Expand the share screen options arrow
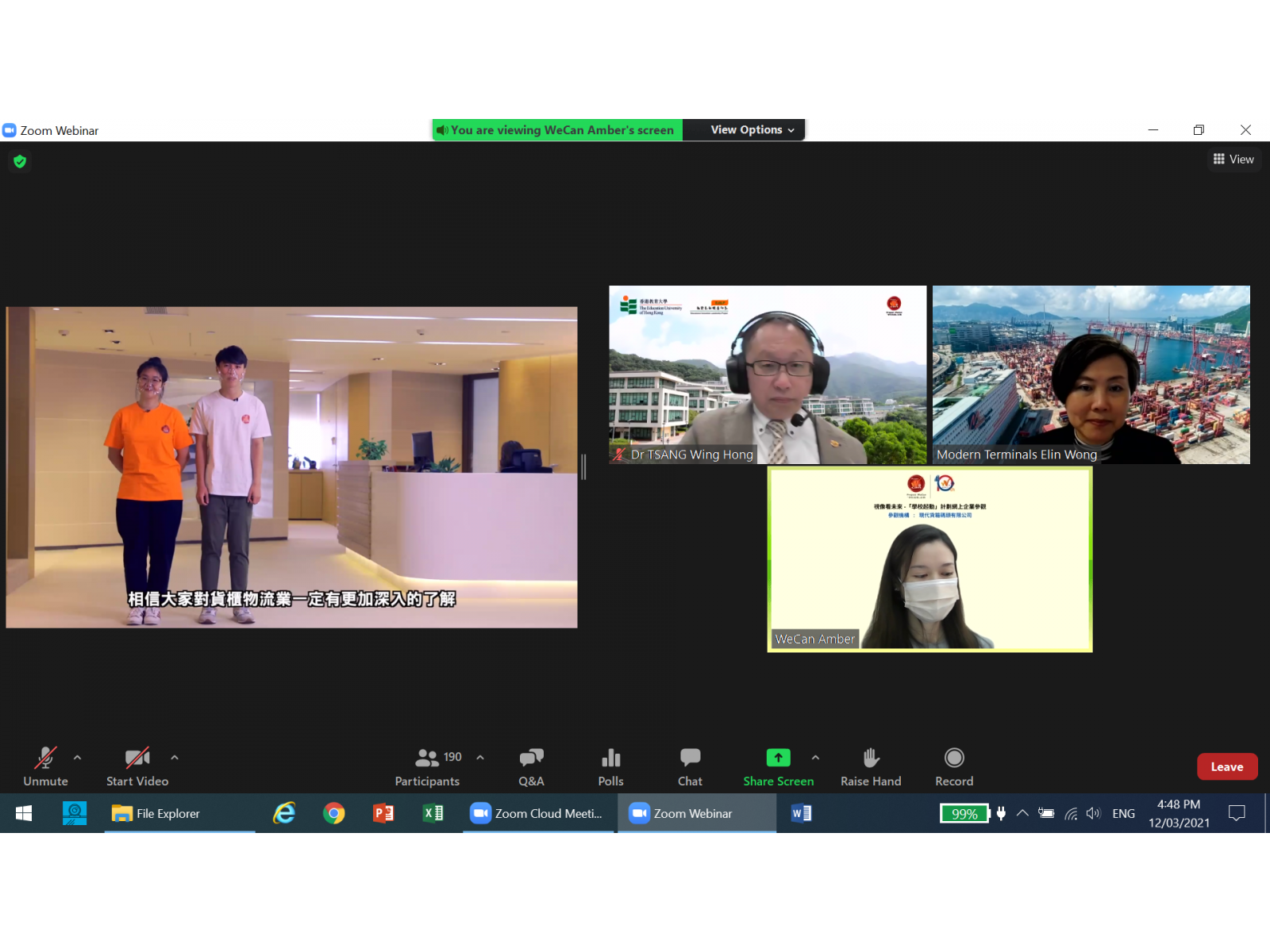Viewport: 1270px width, 952px height. (815, 758)
